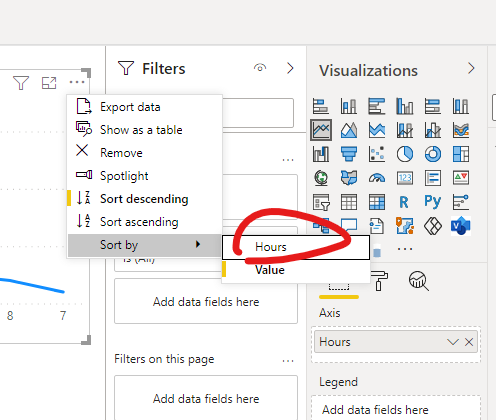496x420 pixels.
Task: Select the stacked area chart visual
Action: tap(377, 130)
